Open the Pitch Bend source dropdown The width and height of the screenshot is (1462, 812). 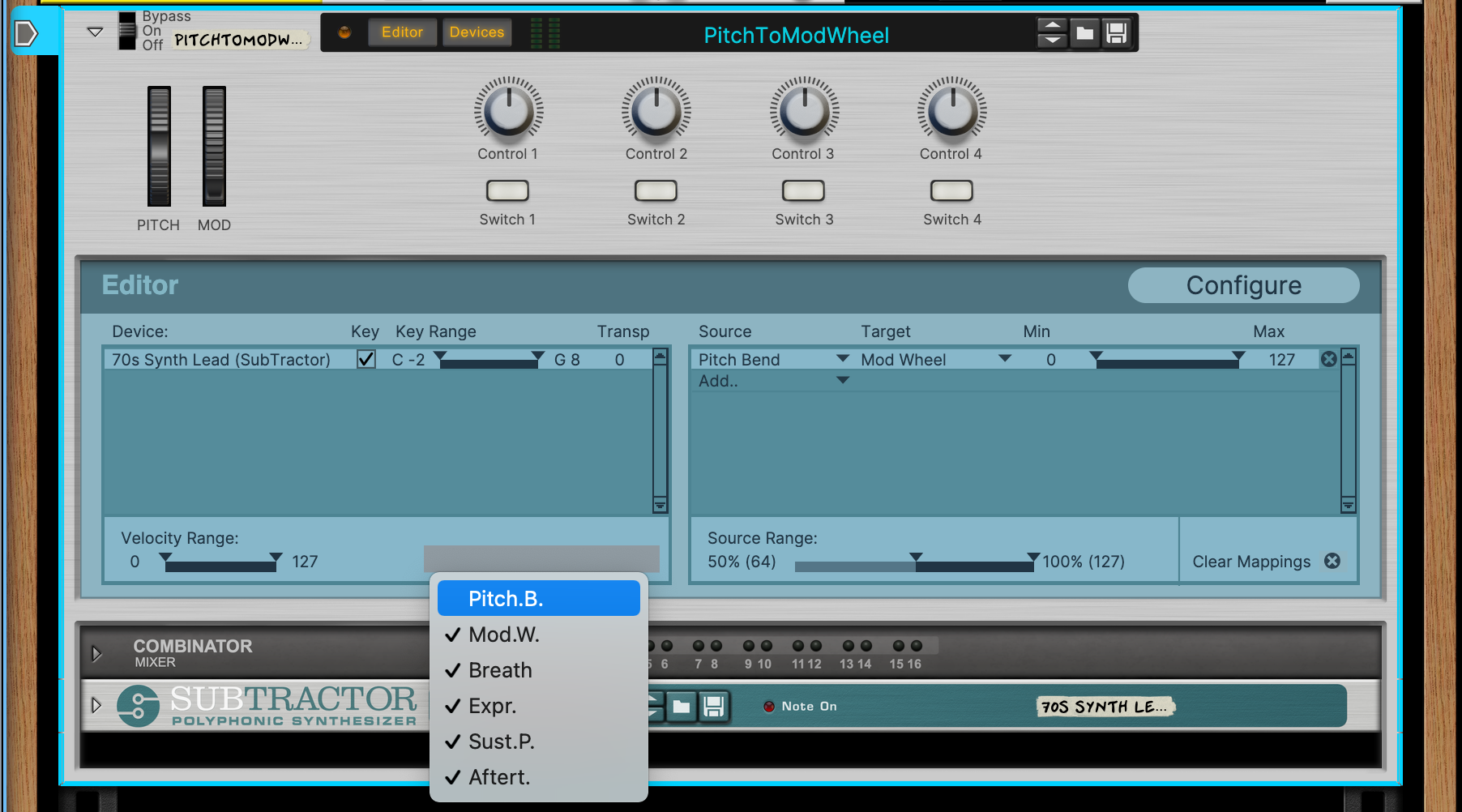[x=773, y=359]
